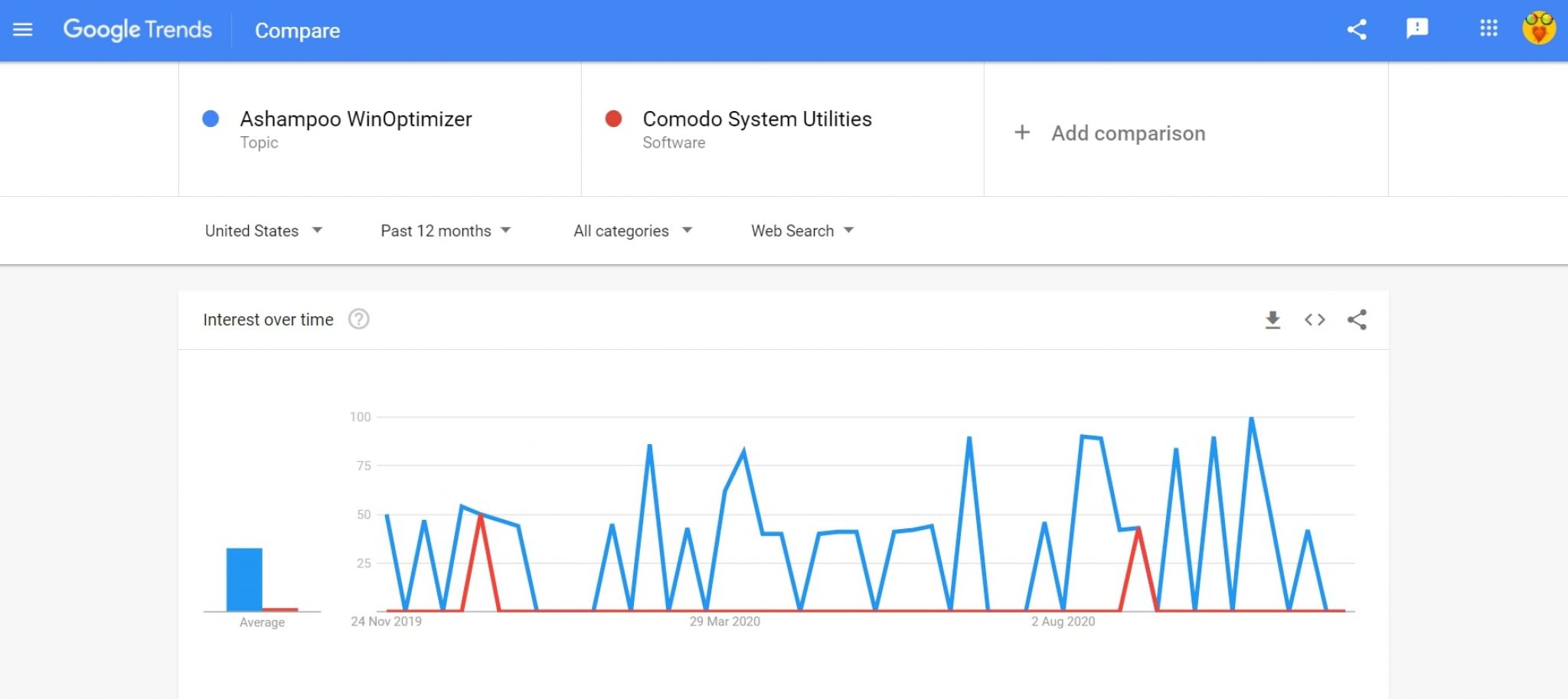Click Add comparison

coord(1128,133)
